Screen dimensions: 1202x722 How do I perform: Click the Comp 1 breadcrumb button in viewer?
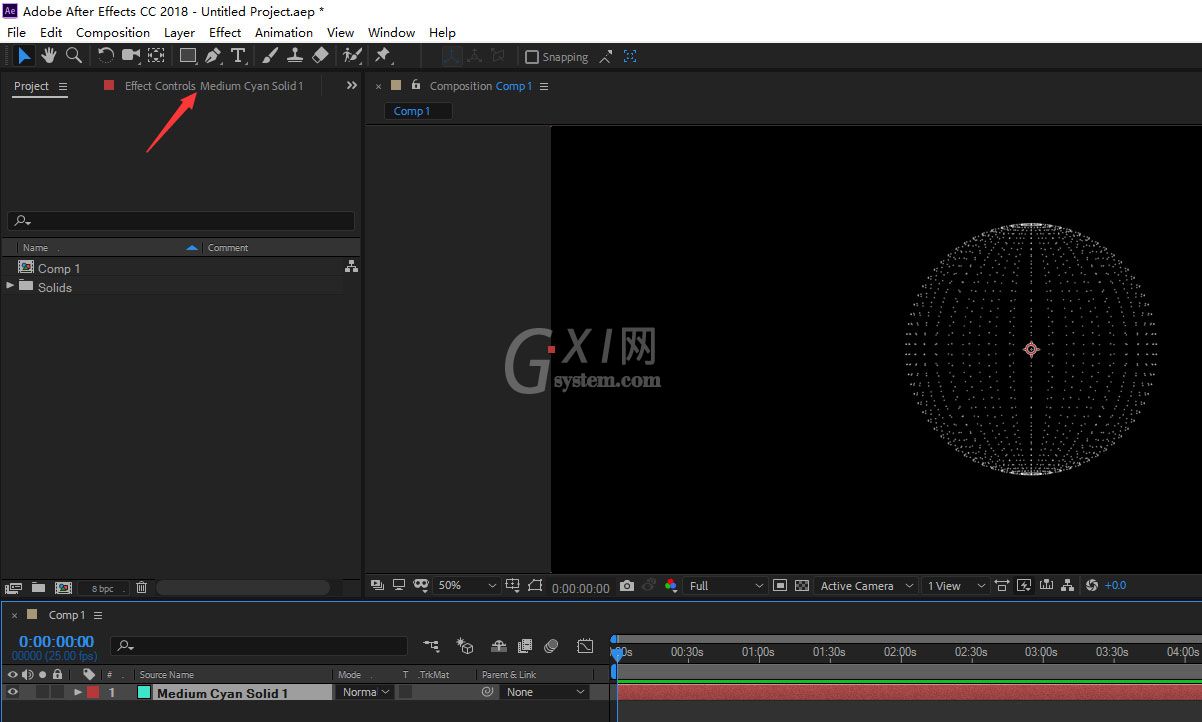point(418,111)
